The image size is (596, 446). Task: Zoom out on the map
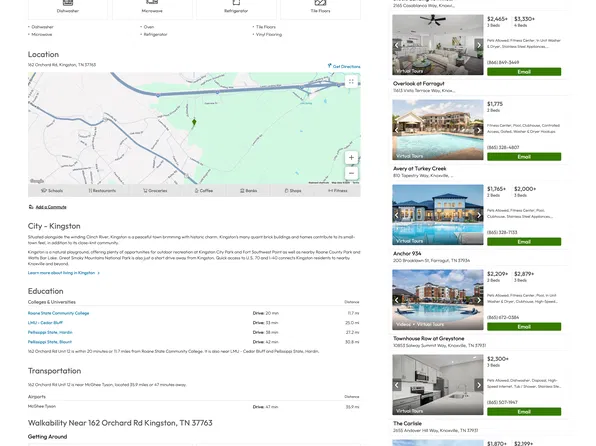click(351, 173)
